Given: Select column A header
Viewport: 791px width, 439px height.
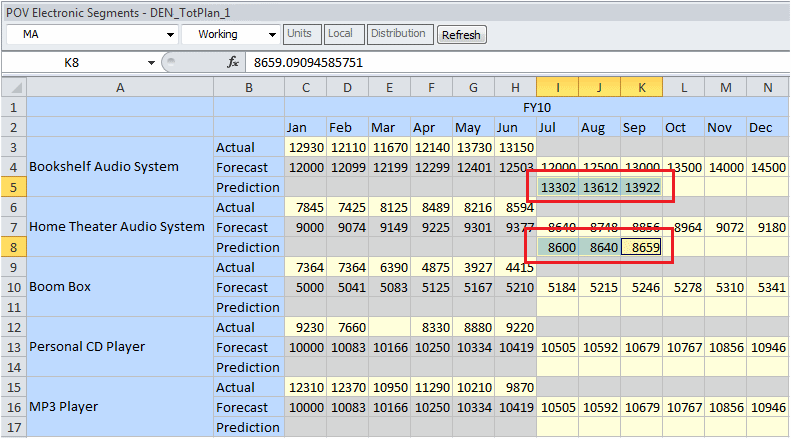Looking at the screenshot, I should click(x=120, y=88).
